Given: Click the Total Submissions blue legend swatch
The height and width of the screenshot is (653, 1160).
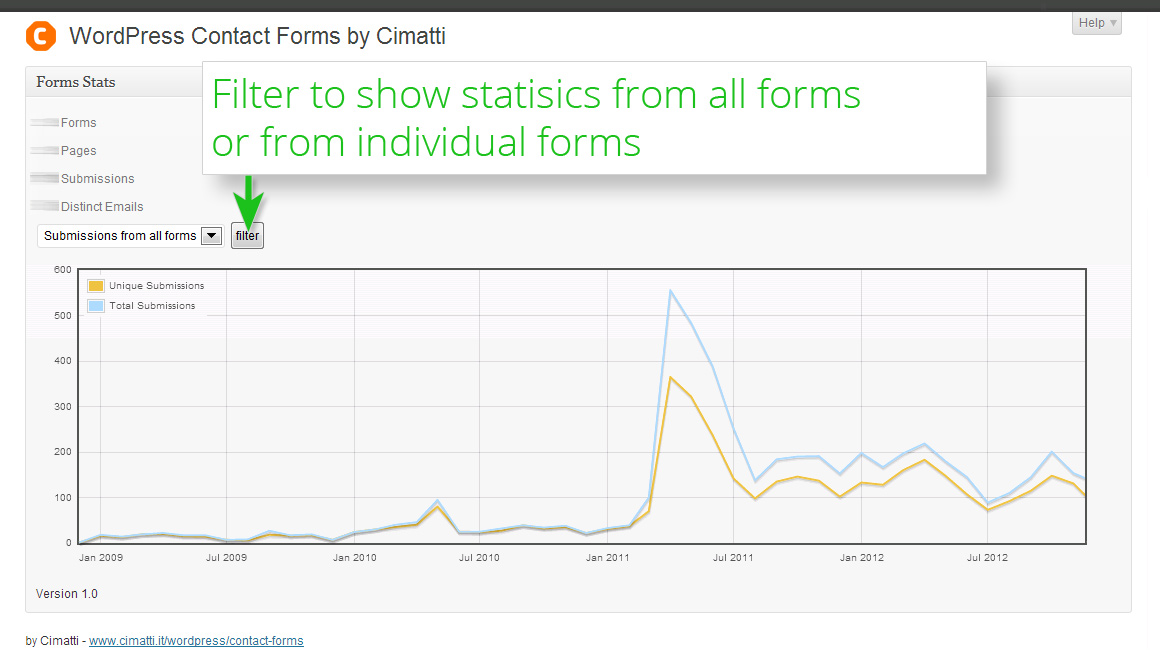Looking at the screenshot, I should click(x=95, y=305).
